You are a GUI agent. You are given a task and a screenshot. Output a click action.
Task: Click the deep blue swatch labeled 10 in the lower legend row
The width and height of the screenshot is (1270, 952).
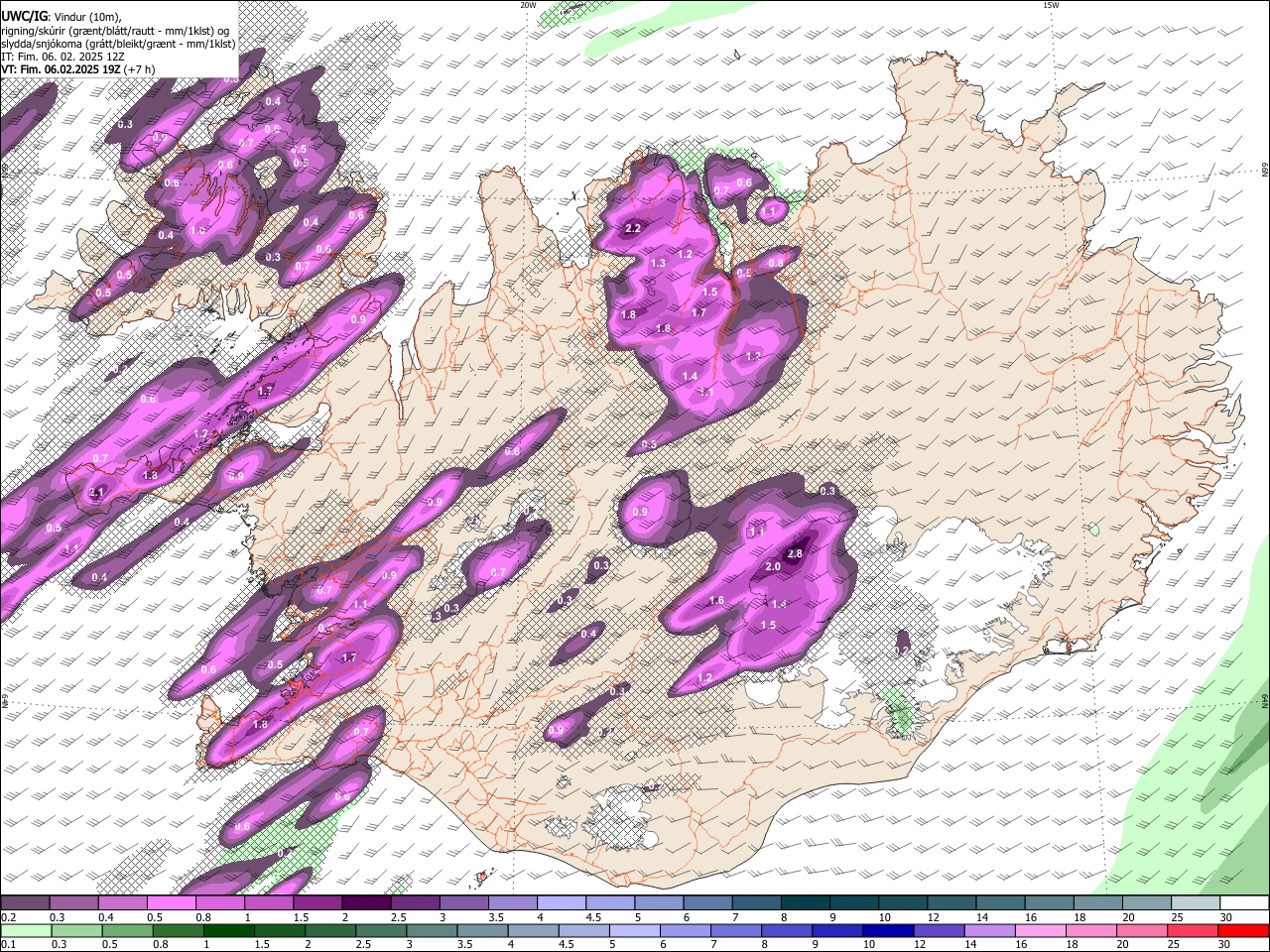pyautogui.click(x=888, y=930)
